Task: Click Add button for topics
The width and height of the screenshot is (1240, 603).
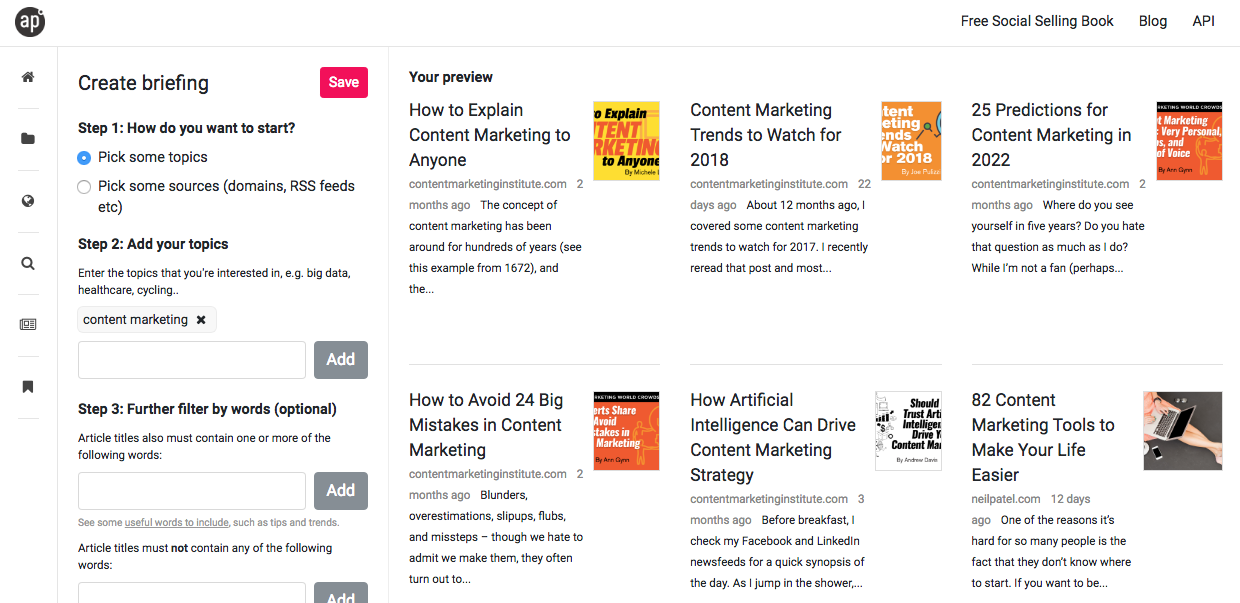Action: [x=340, y=360]
